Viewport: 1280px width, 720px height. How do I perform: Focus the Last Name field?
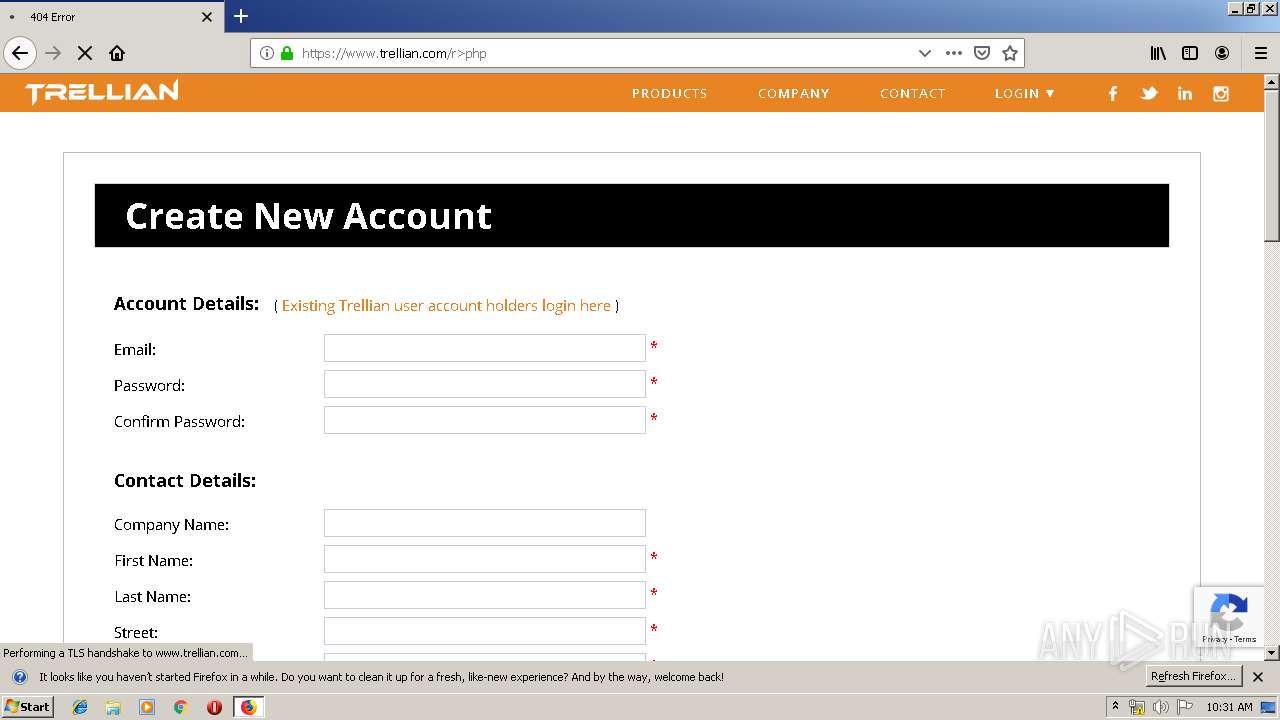(x=485, y=595)
